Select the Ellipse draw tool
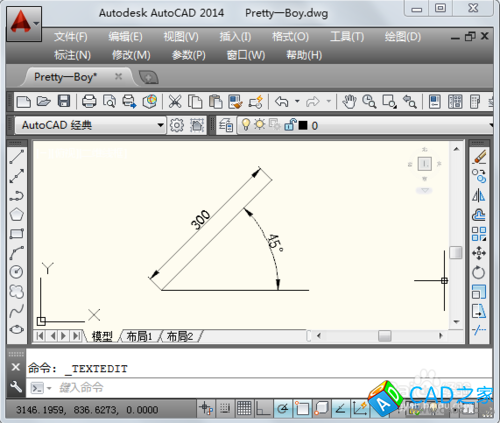 [16, 329]
